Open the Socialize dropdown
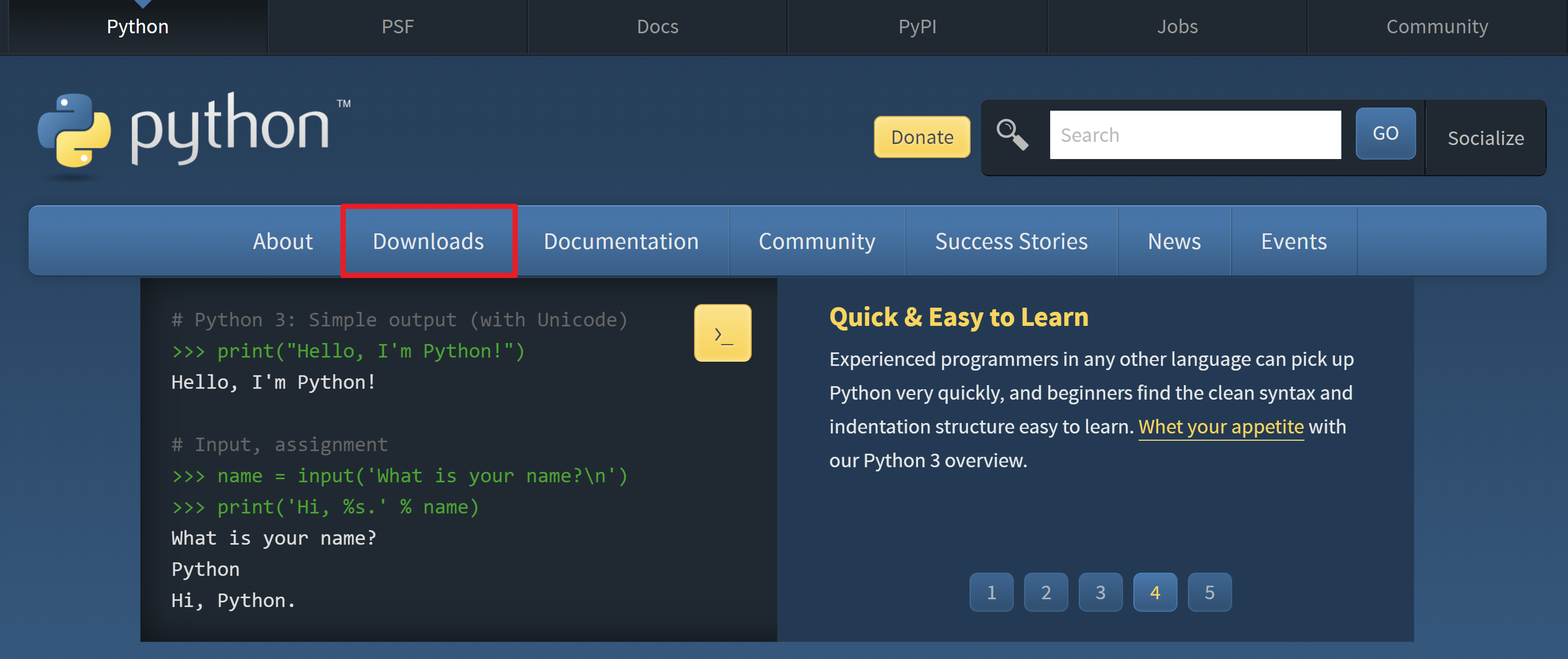 1485,138
